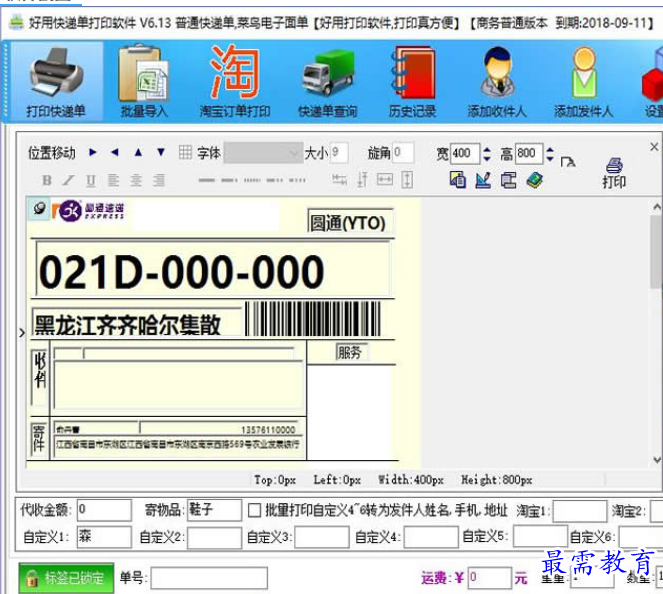The width and height of the screenshot is (663, 594).
Task: Click the 标签已锁定 label locked button
Action: pos(66,578)
